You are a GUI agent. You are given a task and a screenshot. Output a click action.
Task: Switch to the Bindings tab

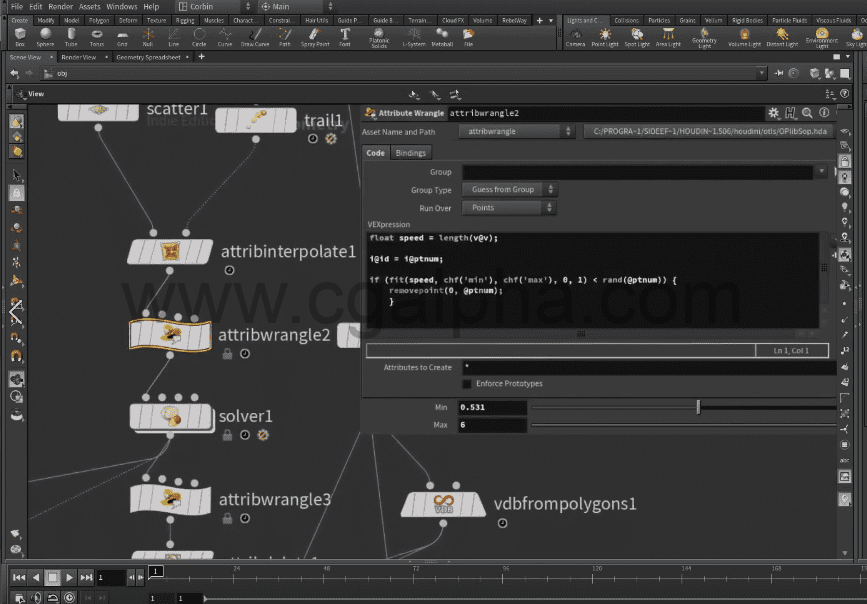[411, 153]
